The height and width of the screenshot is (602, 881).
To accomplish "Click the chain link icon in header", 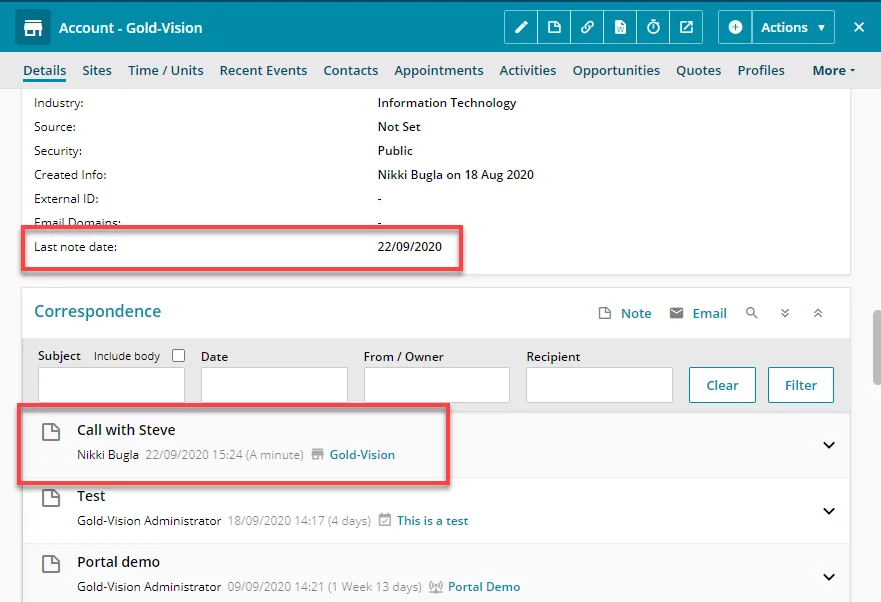I will (x=587, y=27).
